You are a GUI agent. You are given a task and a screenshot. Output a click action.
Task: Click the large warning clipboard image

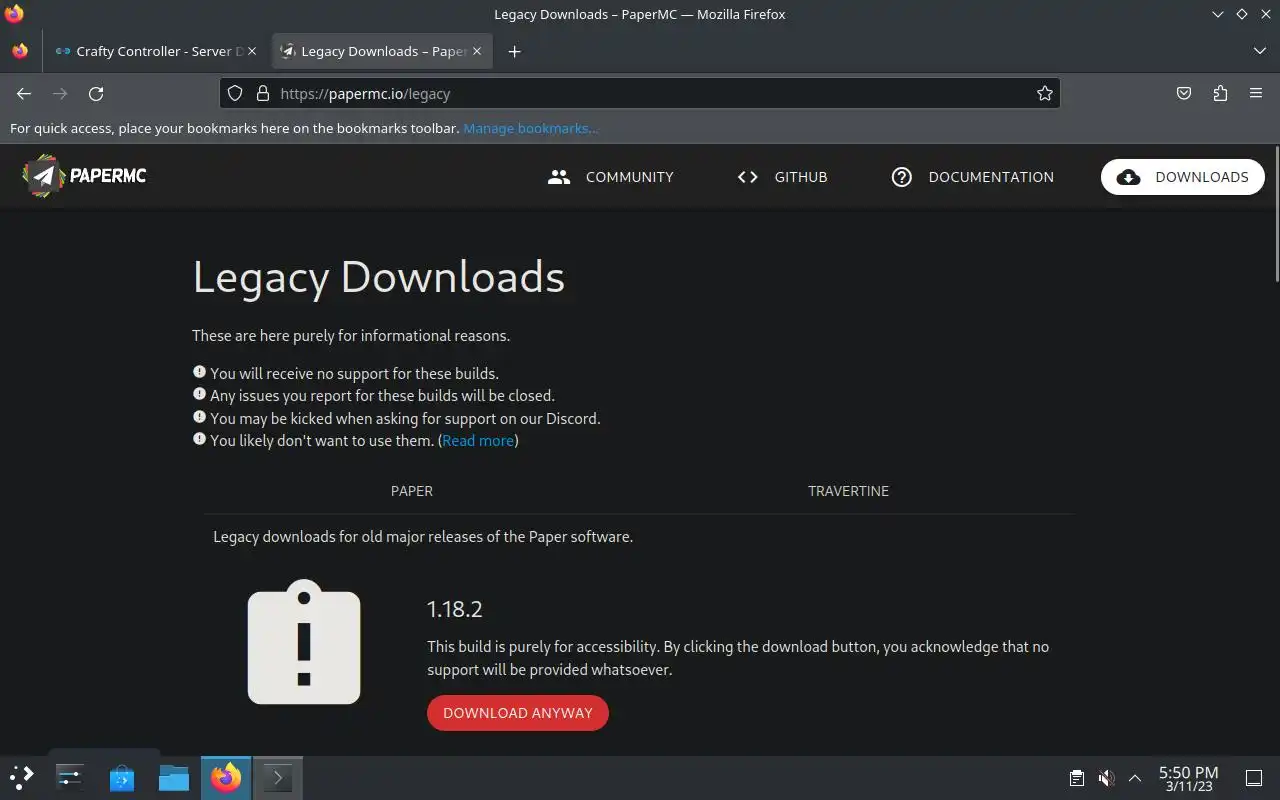(x=304, y=642)
